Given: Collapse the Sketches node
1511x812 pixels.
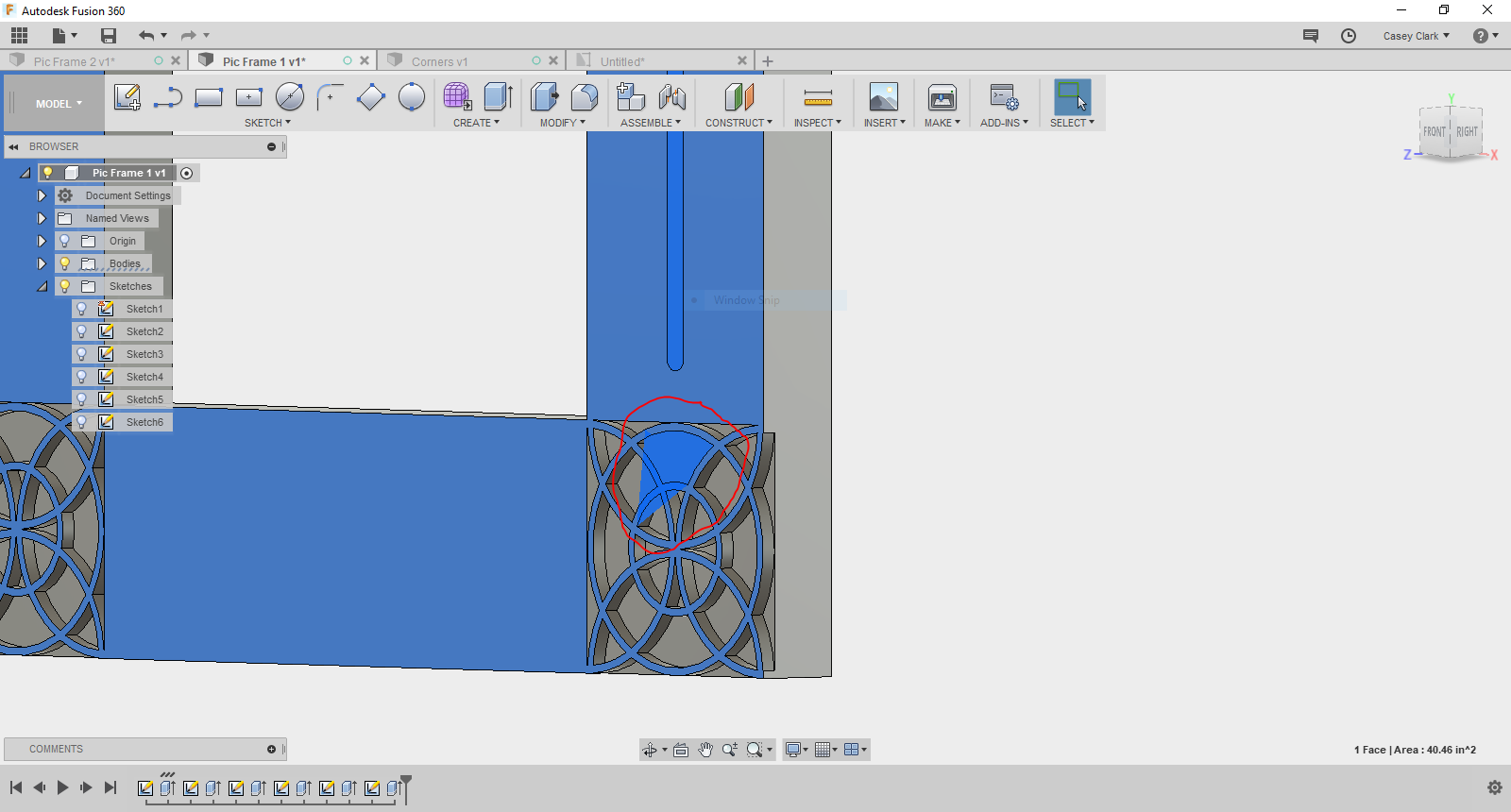Looking at the screenshot, I should (42, 286).
